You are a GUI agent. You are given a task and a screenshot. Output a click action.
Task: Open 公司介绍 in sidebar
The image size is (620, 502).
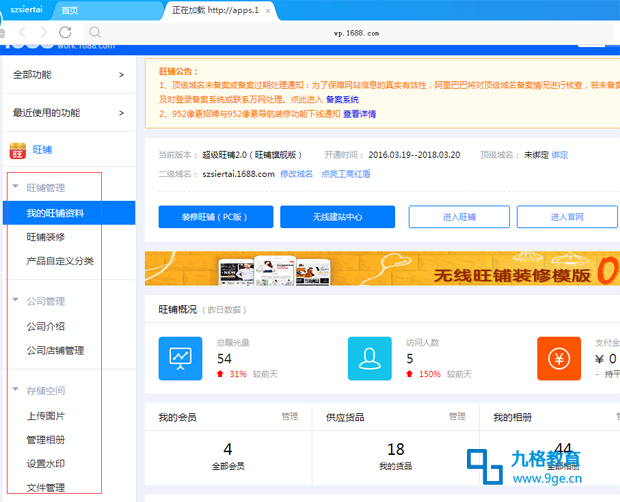click(45, 326)
